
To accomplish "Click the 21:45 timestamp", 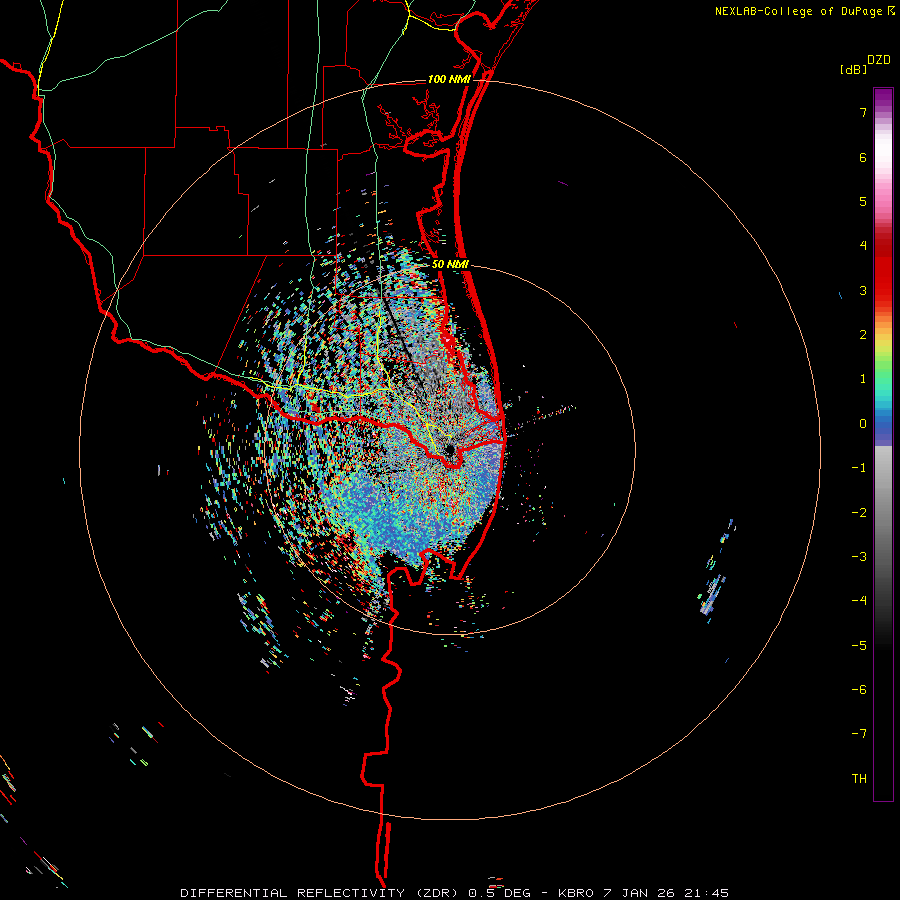I will pos(705,893).
